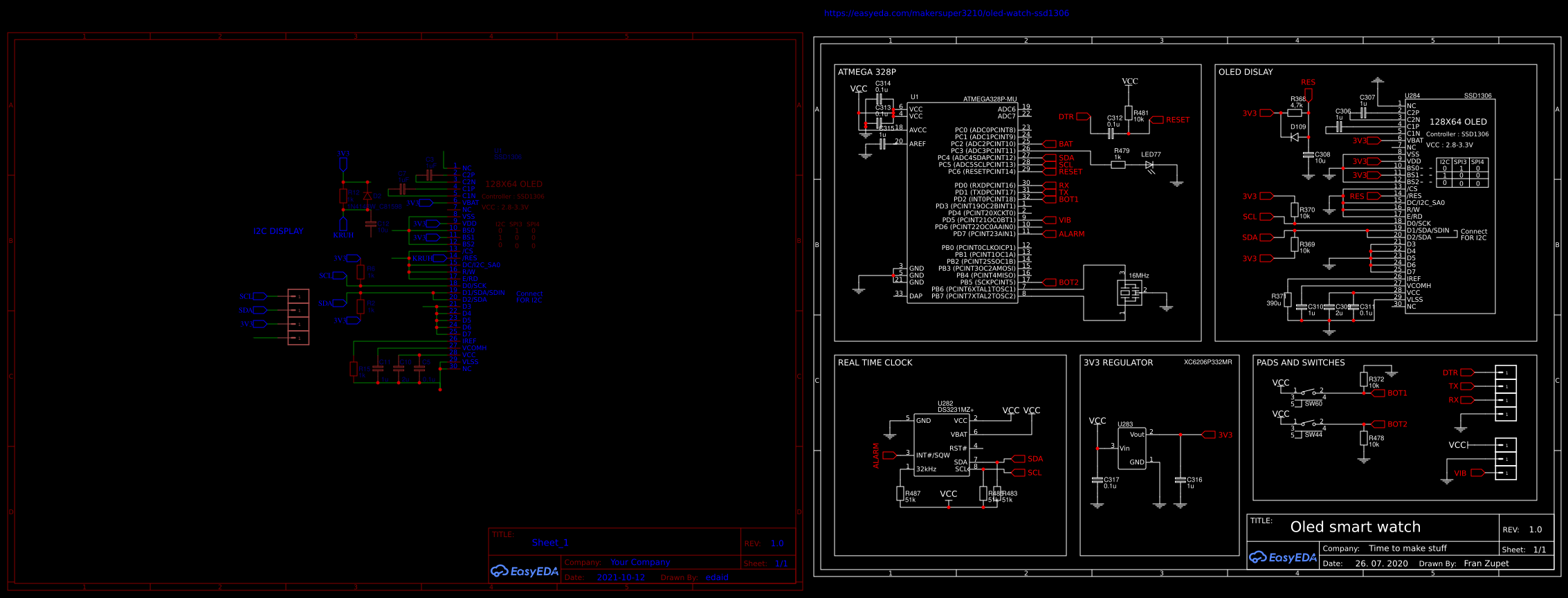Click the Oled smart watch title text

(1355, 527)
